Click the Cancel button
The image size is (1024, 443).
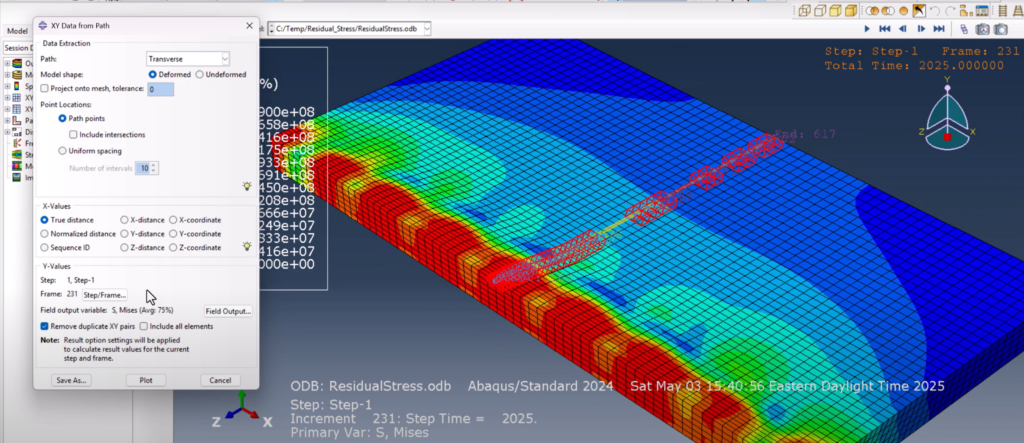point(220,380)
